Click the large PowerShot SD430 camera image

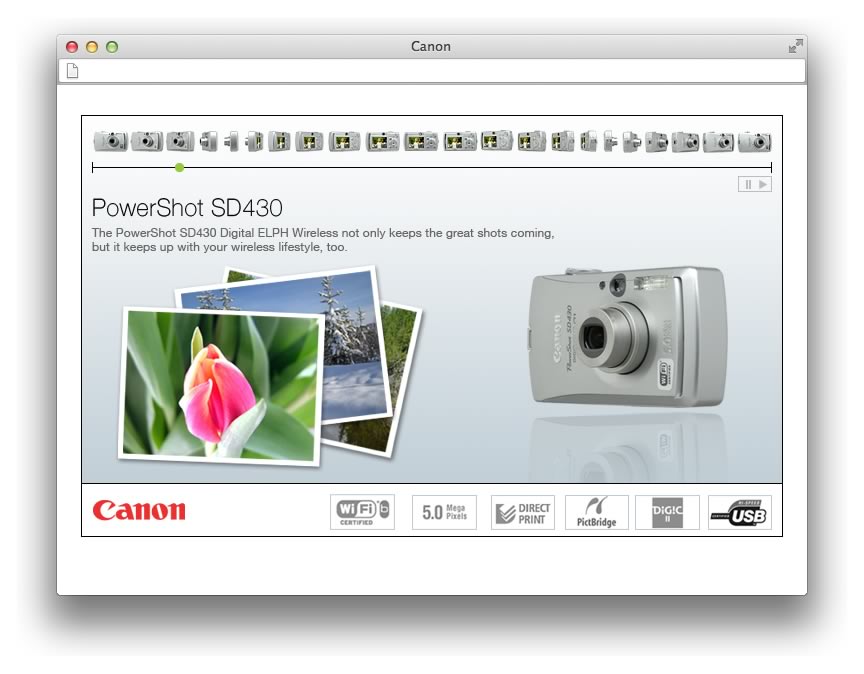628,336
